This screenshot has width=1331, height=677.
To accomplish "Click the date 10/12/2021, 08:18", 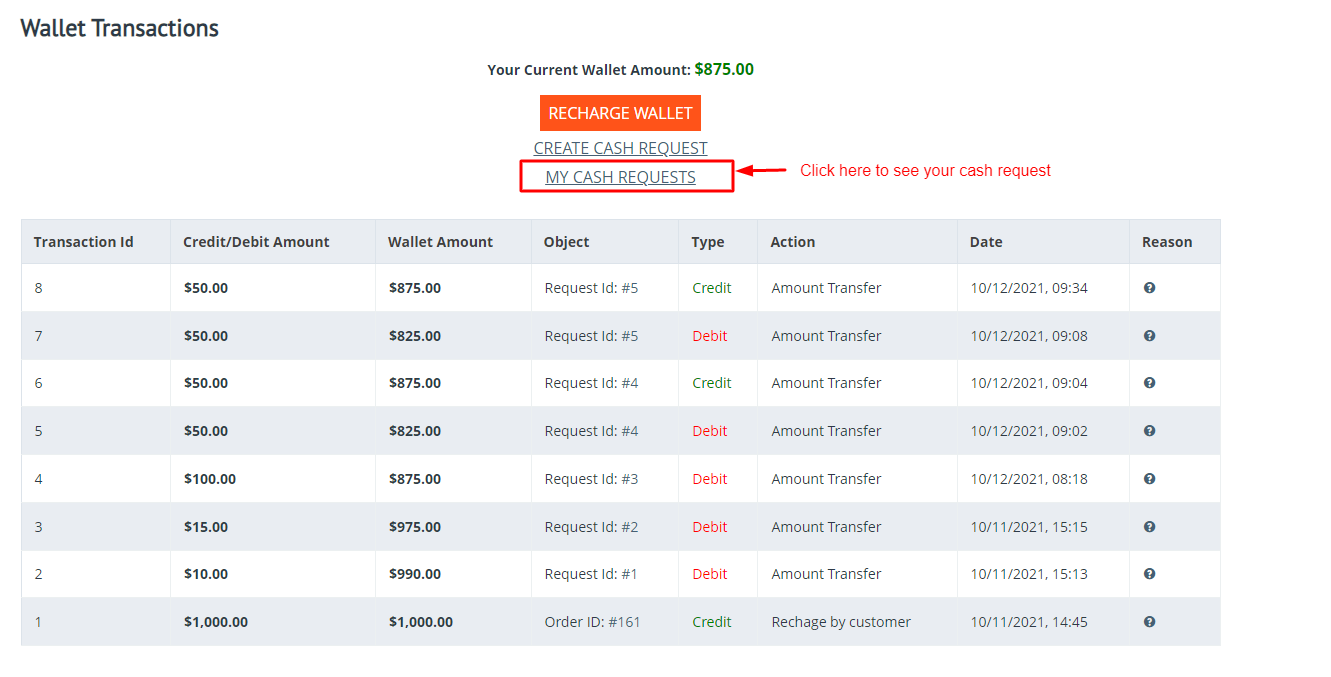I will click(x=1029, y=479).
